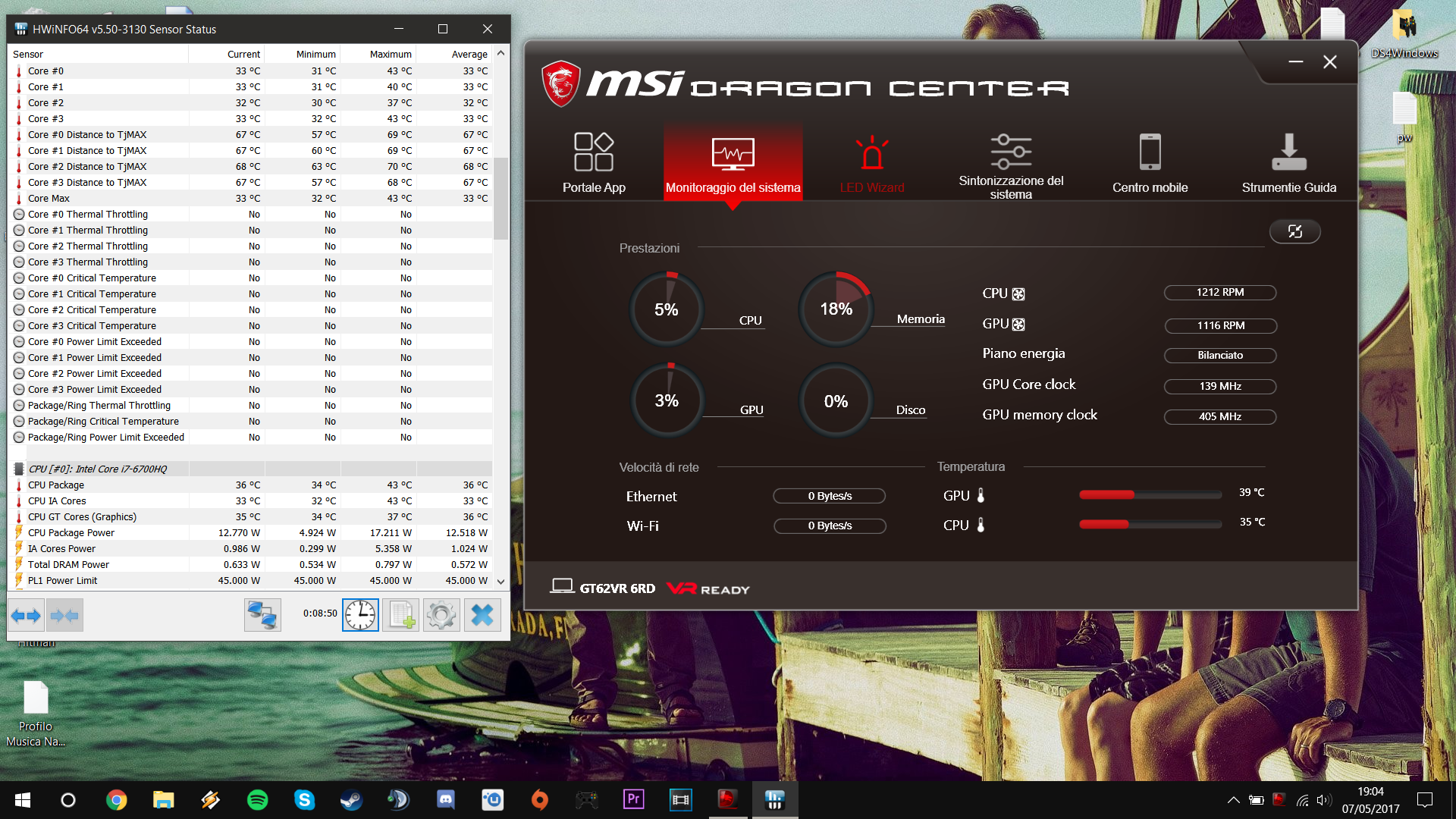Click the GPU 3% usage gauge
This screenshot has height=819, width=1456.
[x=667, y=400]
